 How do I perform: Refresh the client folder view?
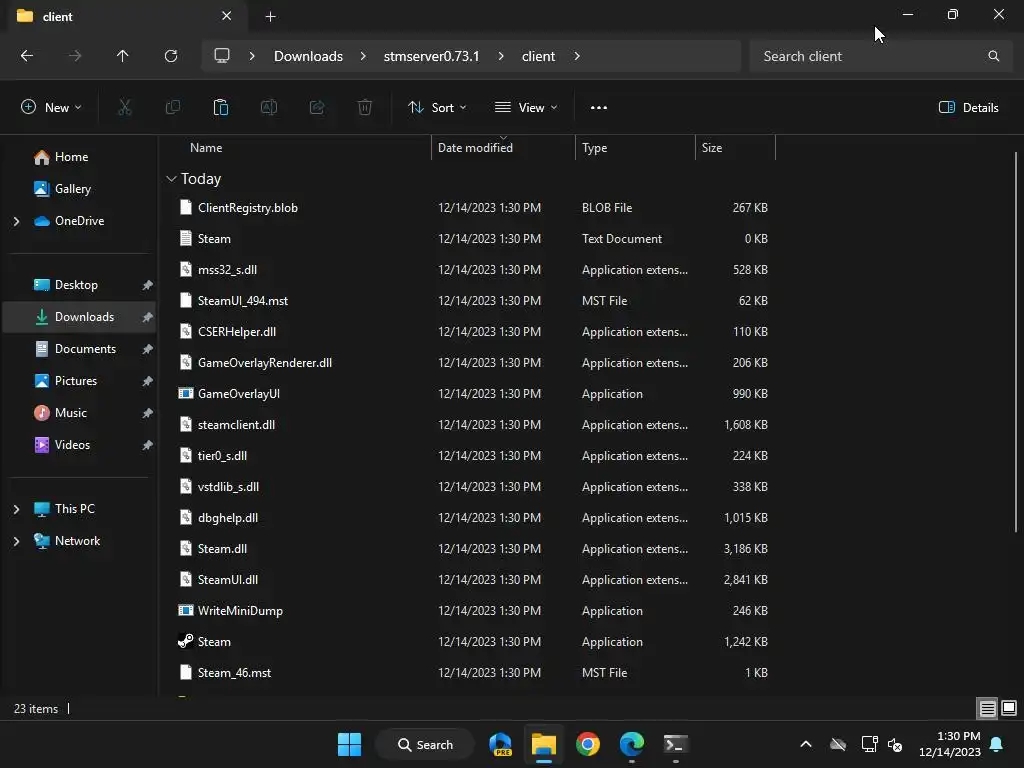(171, 56)
